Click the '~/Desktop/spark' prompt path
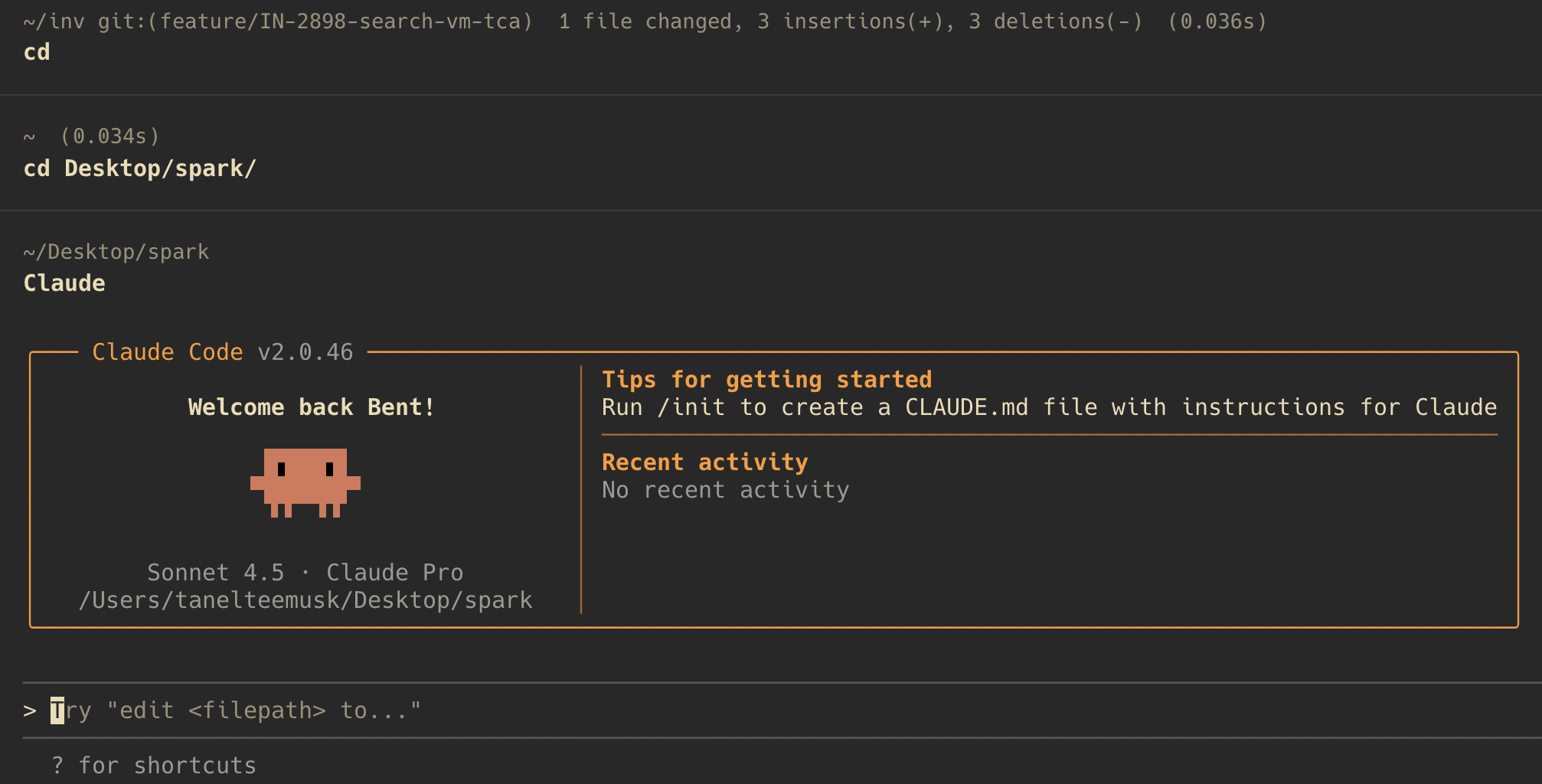This screenshot has height=784, width=1542. (x=116, y=252)
